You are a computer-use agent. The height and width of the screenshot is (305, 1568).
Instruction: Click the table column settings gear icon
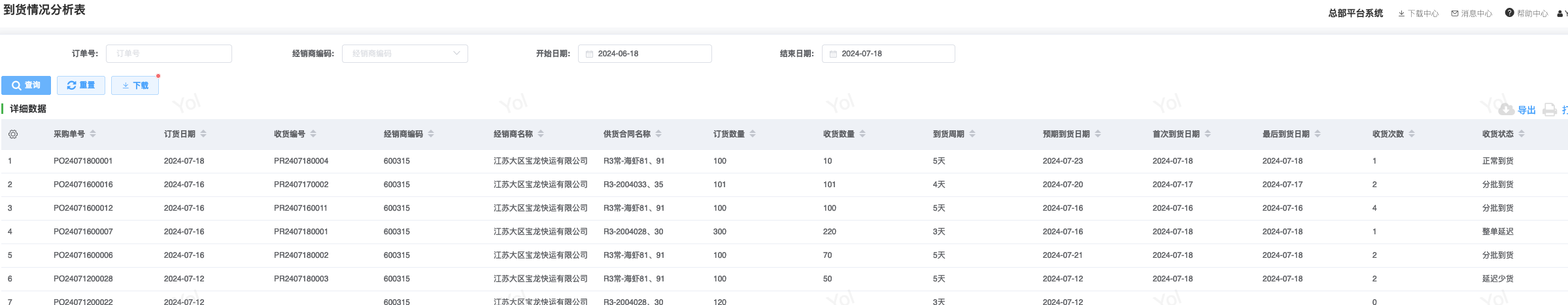pyautogui.click(x=13, y=134)
